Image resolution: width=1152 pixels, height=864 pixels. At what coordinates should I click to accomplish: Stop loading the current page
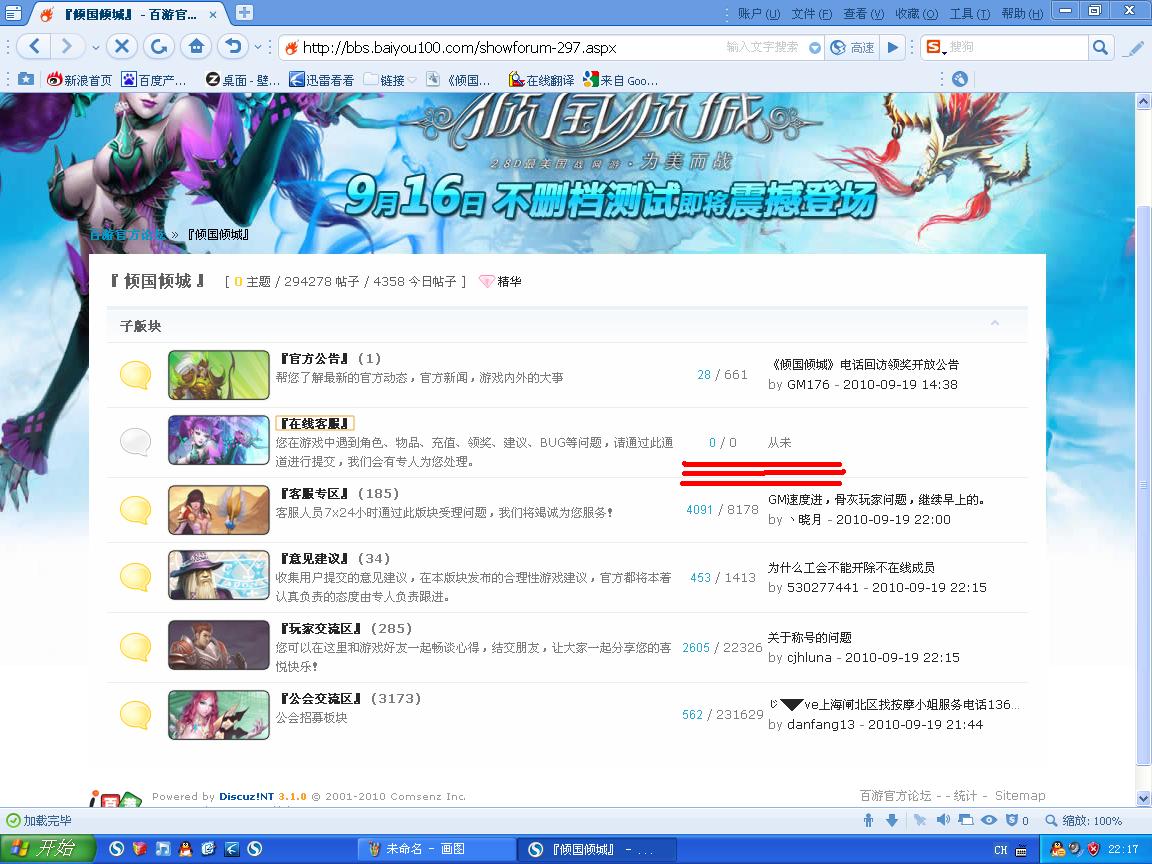pyautogui.click(x=121, y=47)
